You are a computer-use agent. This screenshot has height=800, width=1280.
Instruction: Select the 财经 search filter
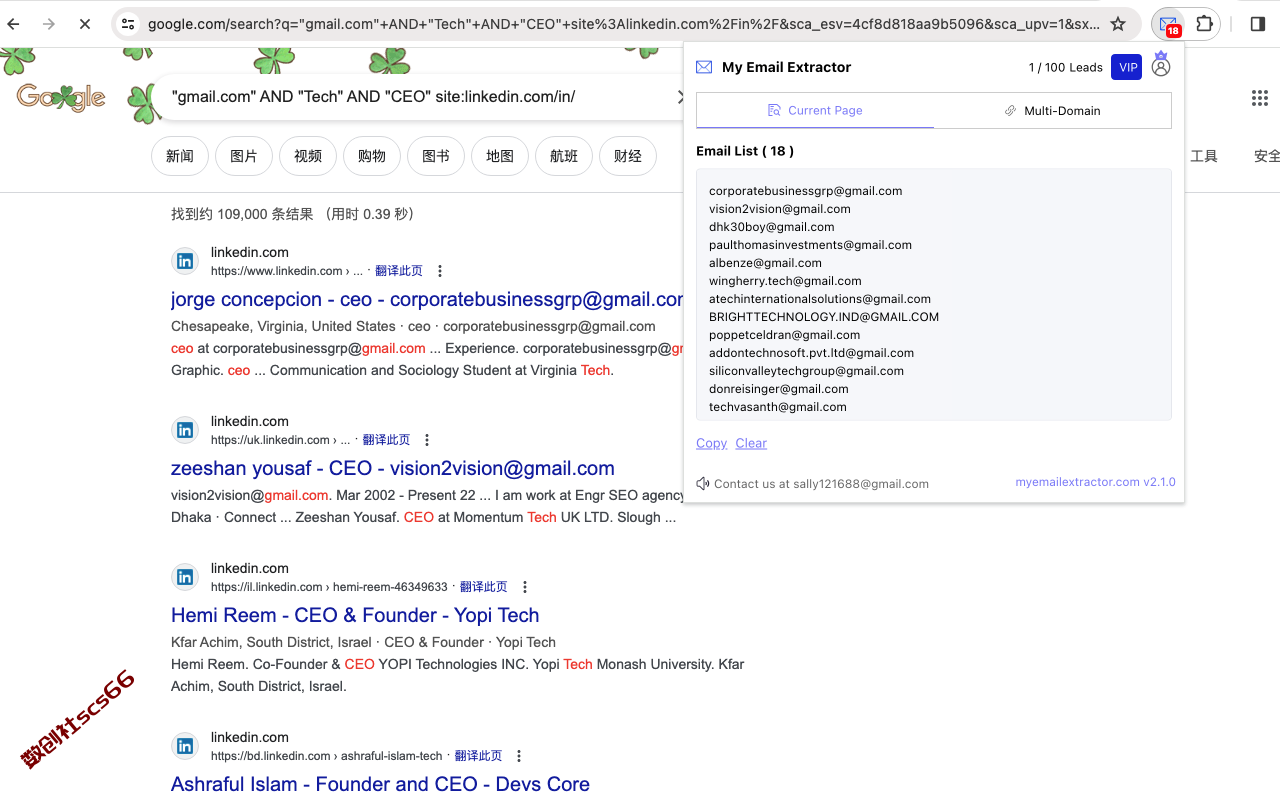click(x=628, y=156)
